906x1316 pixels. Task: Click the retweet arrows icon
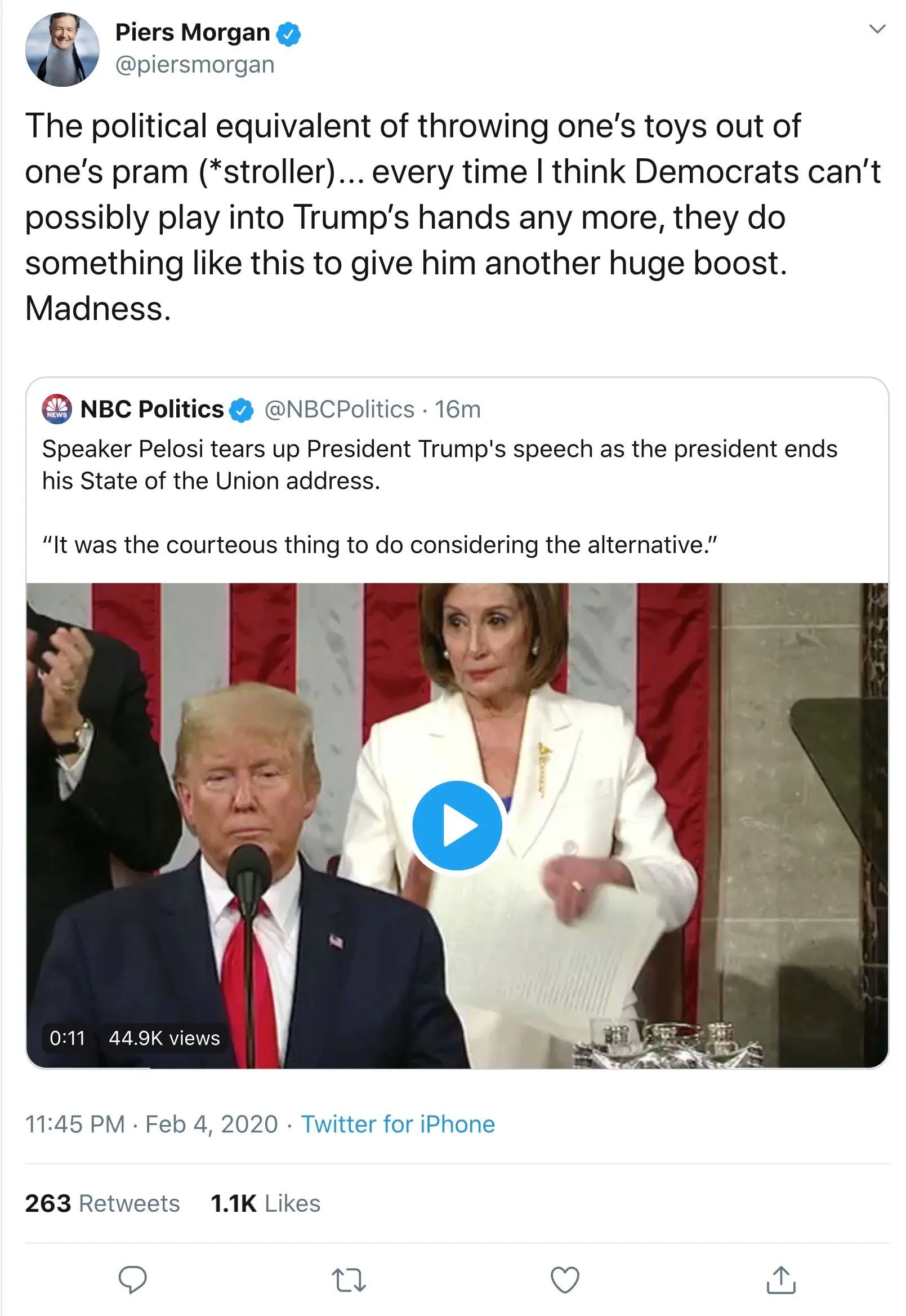pos(348,1280)
